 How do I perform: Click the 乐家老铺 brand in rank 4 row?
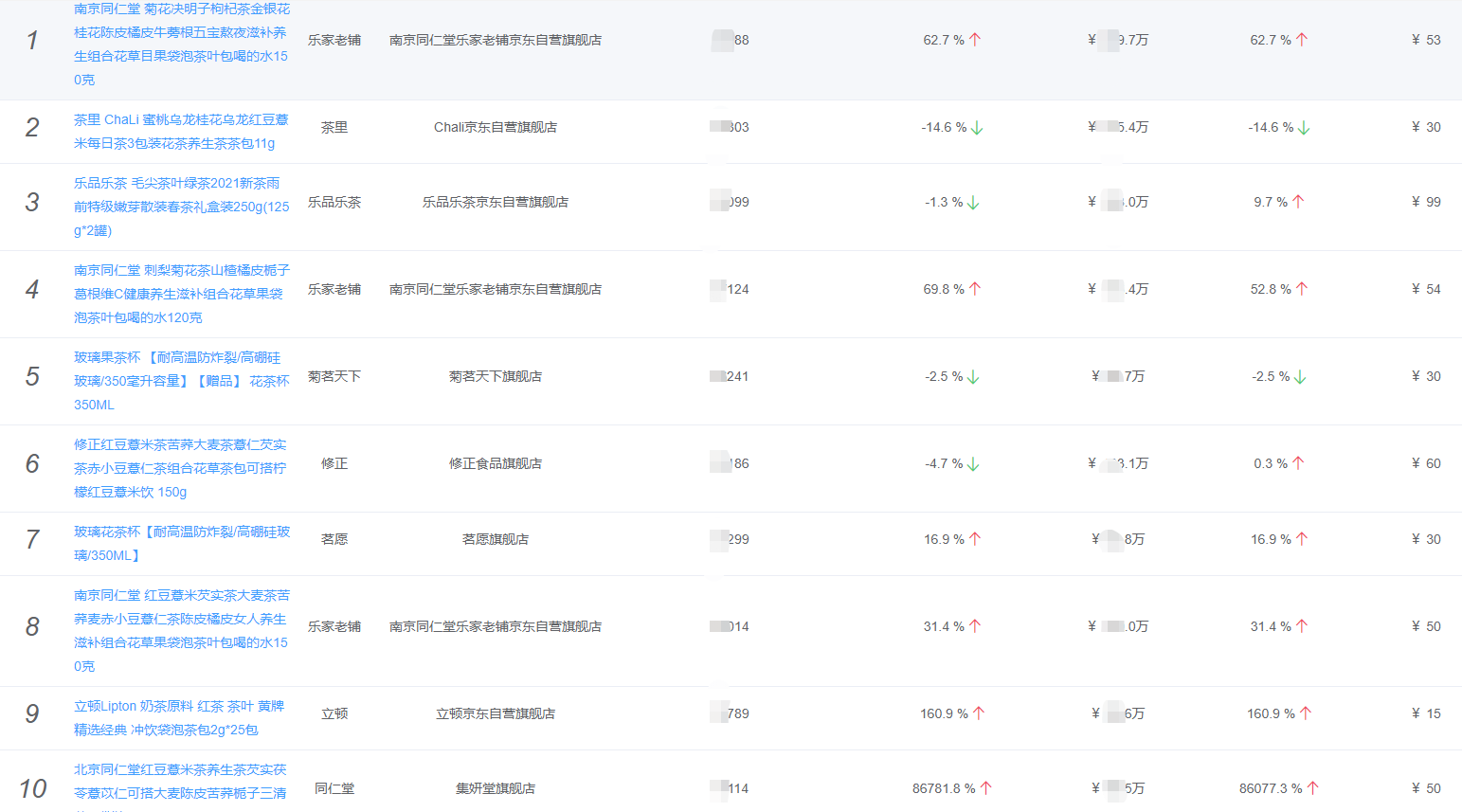point(334,289)
